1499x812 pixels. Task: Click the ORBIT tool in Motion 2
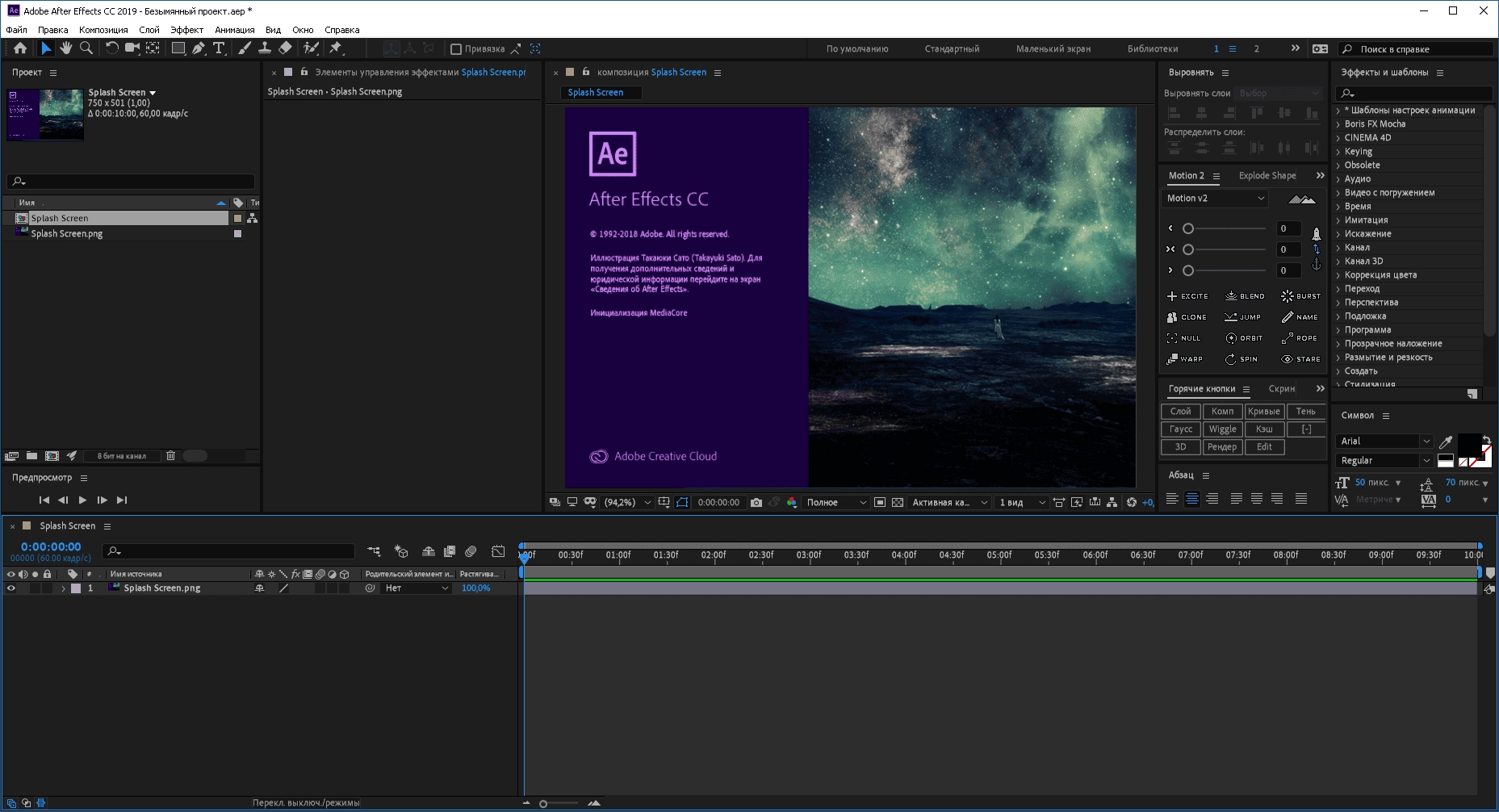click(x=1244, y=338)
